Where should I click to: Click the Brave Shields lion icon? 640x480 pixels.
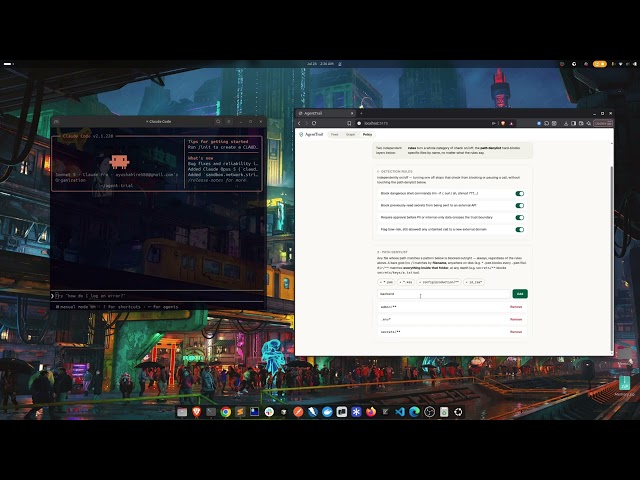(503, 123)
